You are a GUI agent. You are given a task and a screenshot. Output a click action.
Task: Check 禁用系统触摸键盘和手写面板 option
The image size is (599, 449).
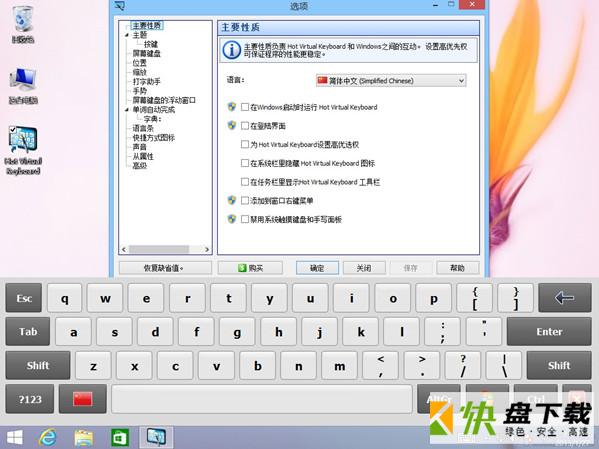tap(245, 219)
